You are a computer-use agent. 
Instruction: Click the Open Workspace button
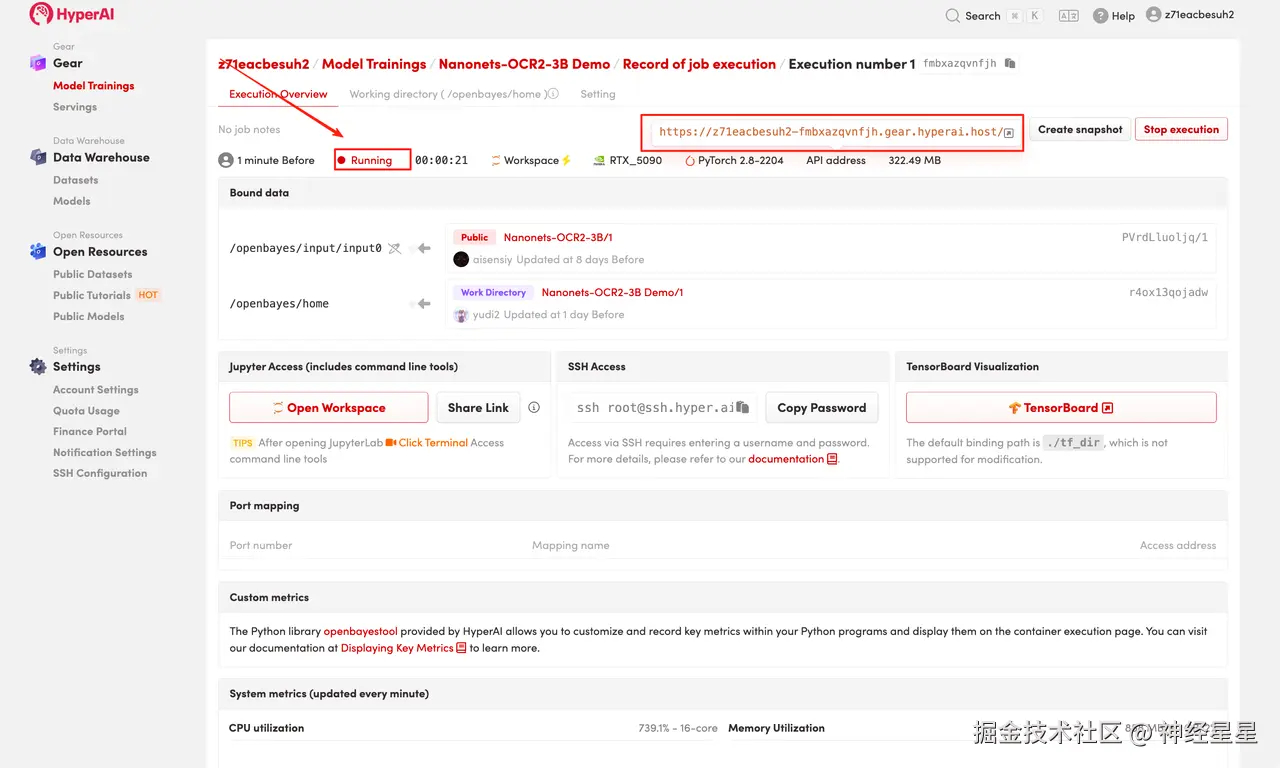coord(329,408)
